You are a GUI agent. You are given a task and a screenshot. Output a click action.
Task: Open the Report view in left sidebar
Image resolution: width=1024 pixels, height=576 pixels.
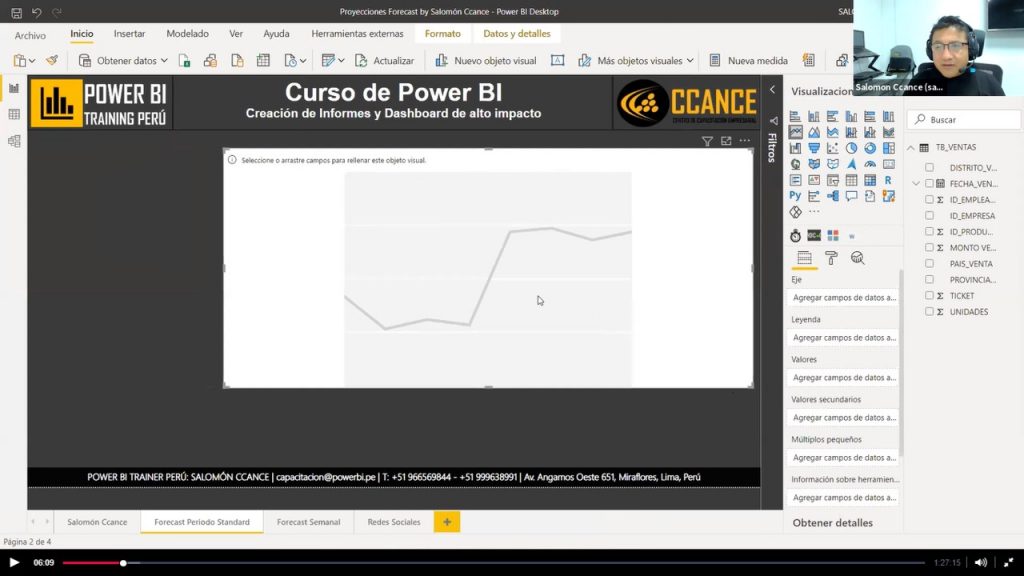click(x=14, y=88)
